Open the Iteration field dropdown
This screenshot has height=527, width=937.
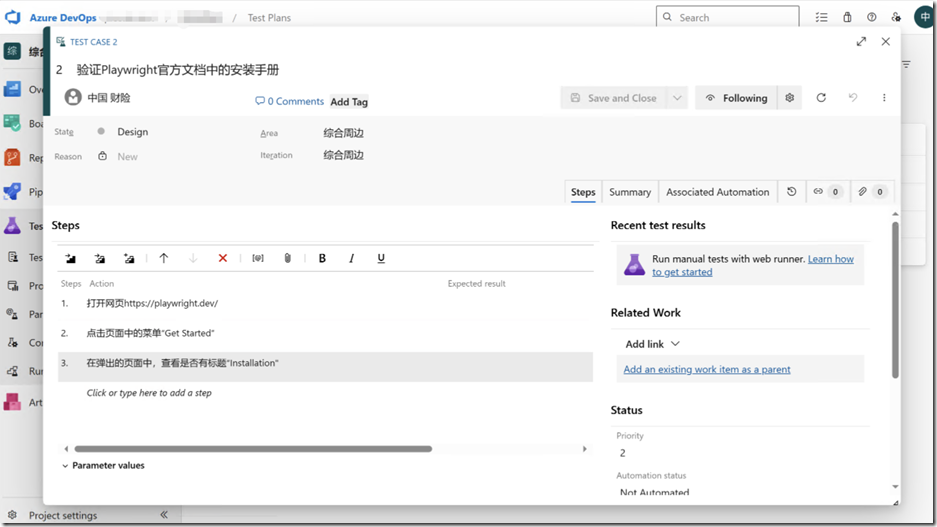tap(344, 155)
